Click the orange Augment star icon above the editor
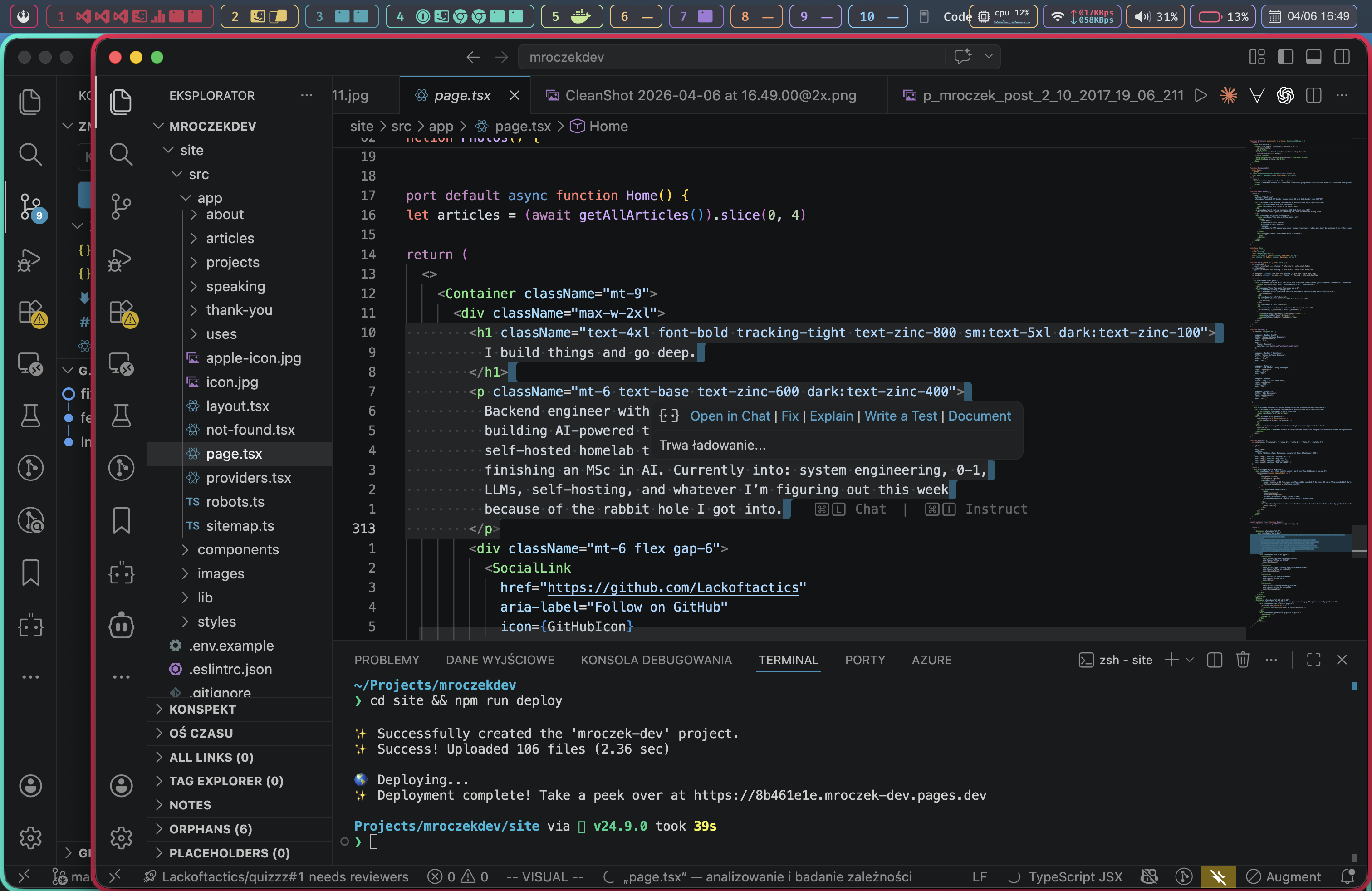The image size is (1372, 891). (1229, 96)
